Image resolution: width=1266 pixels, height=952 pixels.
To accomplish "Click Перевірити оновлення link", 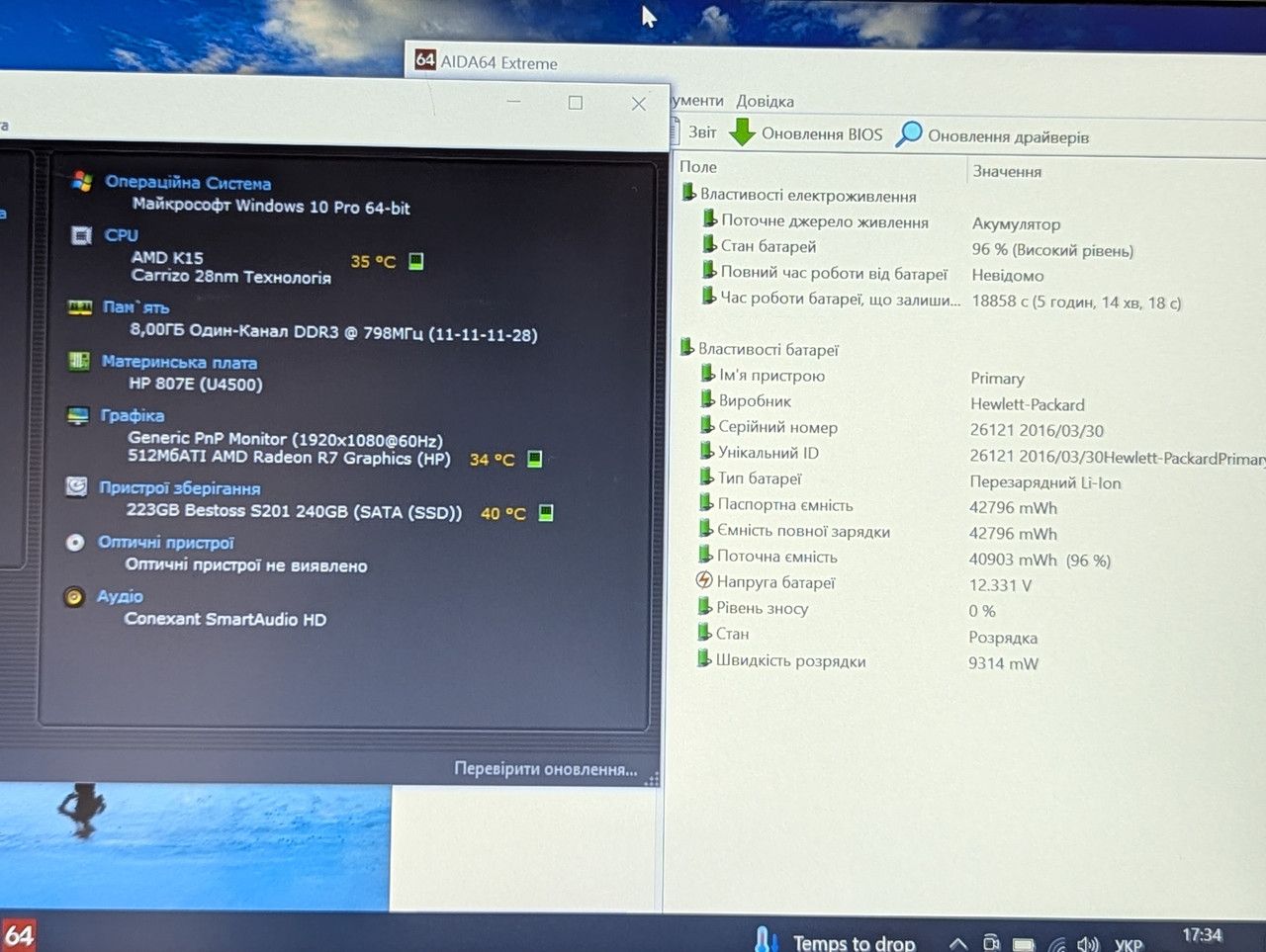I will tap(546, 769).
